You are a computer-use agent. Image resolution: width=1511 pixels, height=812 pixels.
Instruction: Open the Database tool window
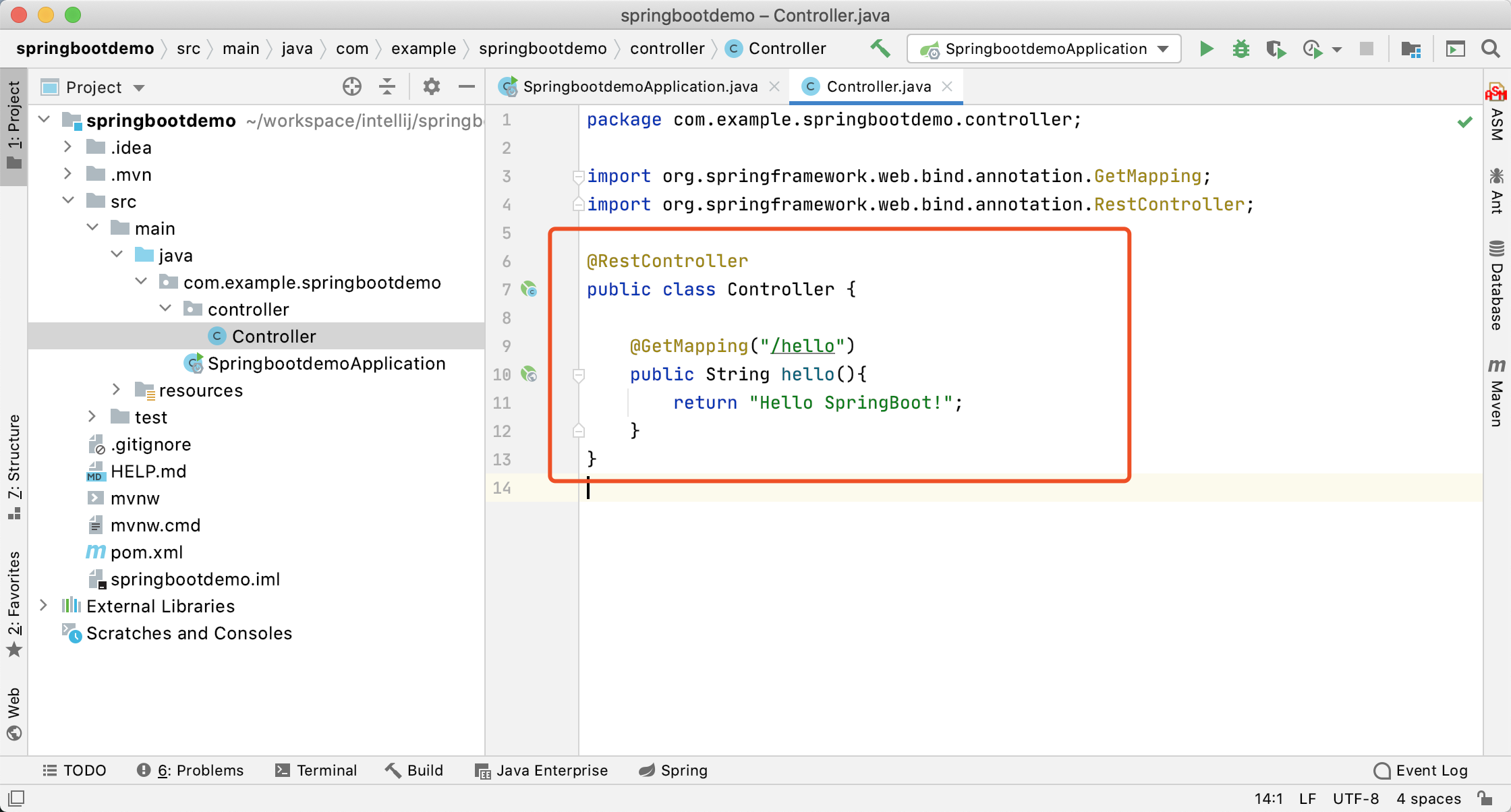(x=1496, y=285)
